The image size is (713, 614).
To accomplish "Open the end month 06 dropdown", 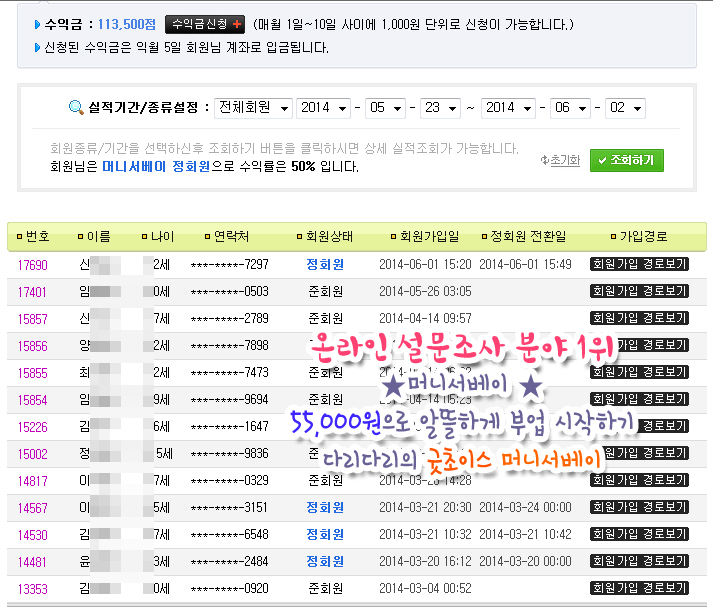I will (570, 108).
